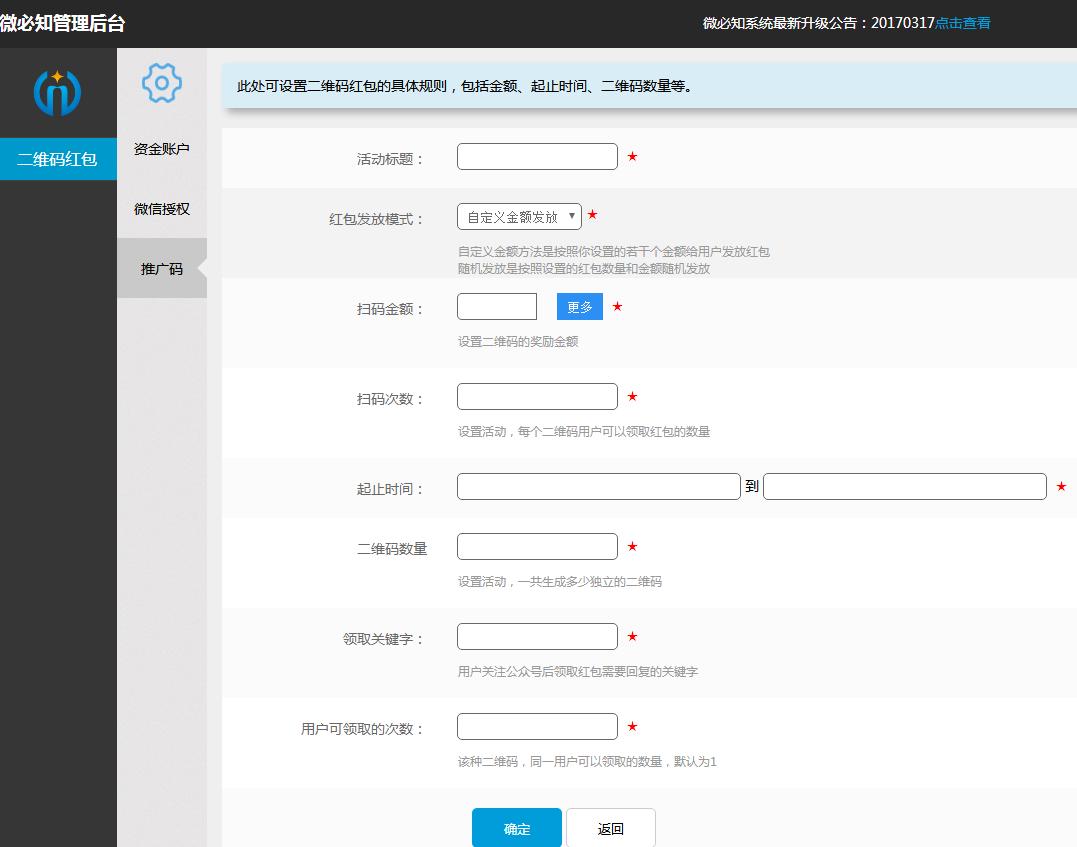Viewport: 1077px width, 847px height.
Task: Click the 返回 return button
Action: [611, 828]
